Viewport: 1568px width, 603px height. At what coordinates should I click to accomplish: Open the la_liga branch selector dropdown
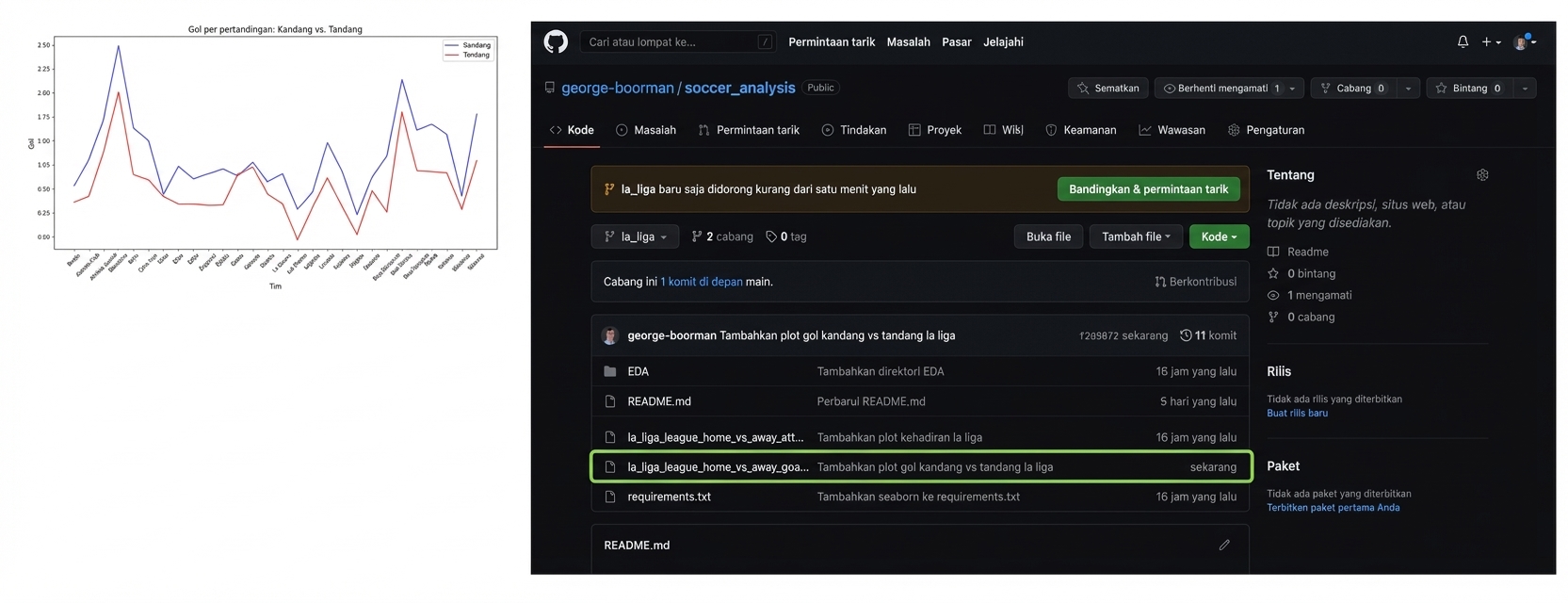pyautogui.click(x=635, y=236)
